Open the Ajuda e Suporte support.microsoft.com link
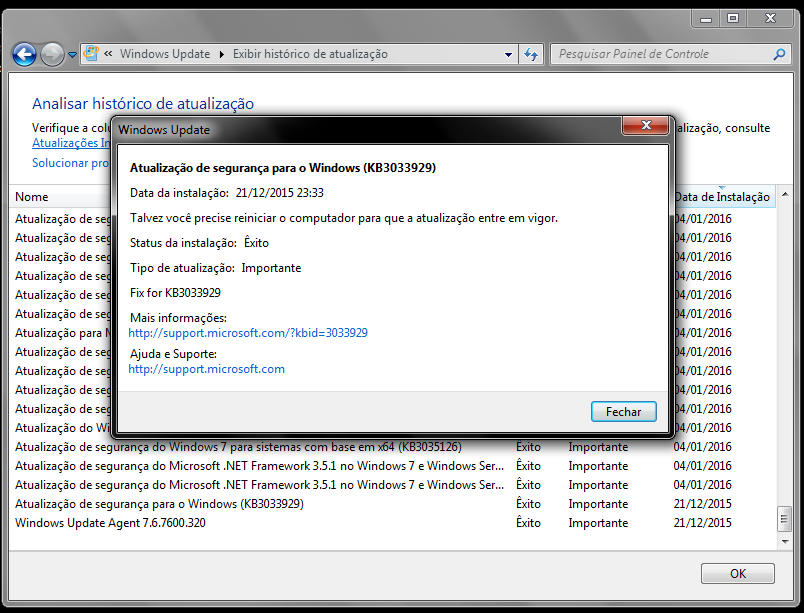Viewport: 804px width, 613px height. (x=207, y=369)
